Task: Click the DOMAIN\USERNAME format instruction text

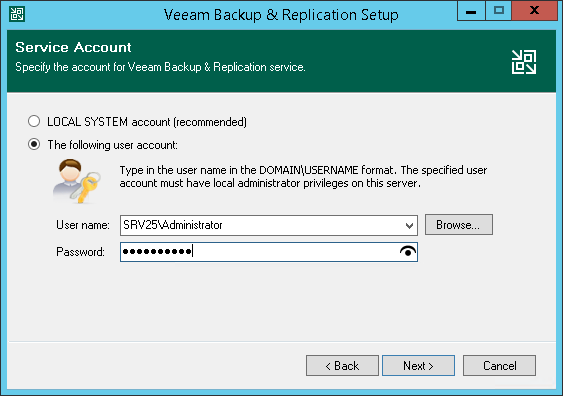Action: (x=303, y=176)
